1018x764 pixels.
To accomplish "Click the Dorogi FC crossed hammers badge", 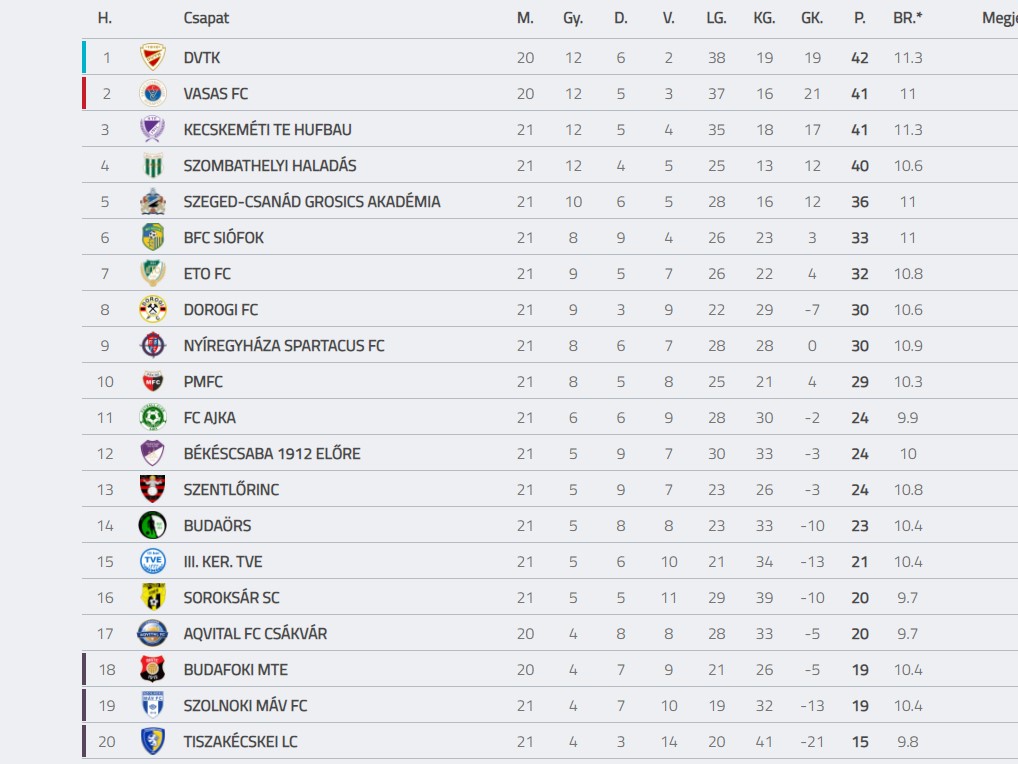I will click(x=153, y=310).
